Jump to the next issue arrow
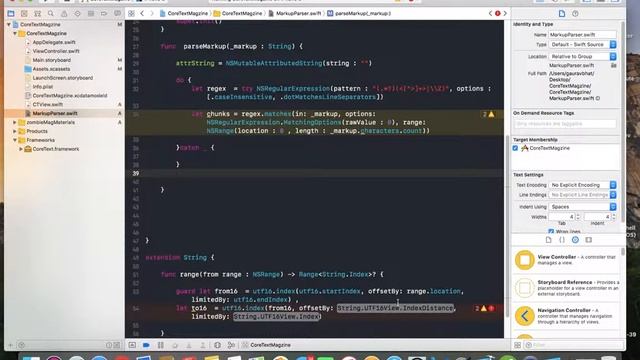Viewport: 640px width, 360px height. (505, 13)
